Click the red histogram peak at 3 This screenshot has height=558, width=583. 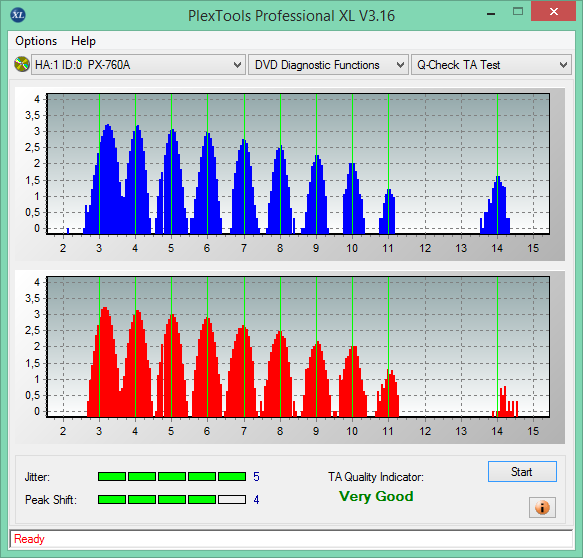[x=106, y=361]
